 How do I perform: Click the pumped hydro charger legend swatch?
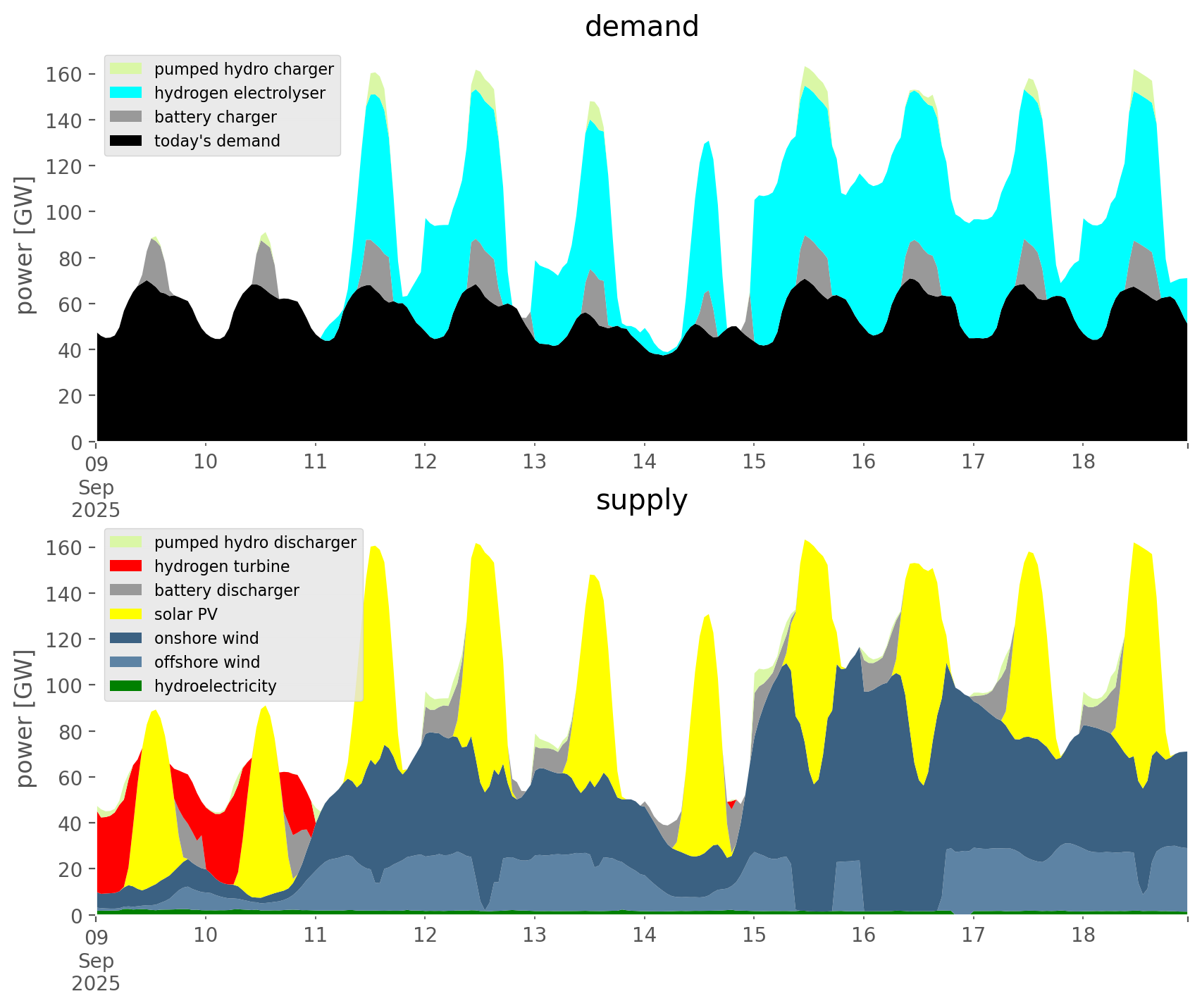point(126,69)
